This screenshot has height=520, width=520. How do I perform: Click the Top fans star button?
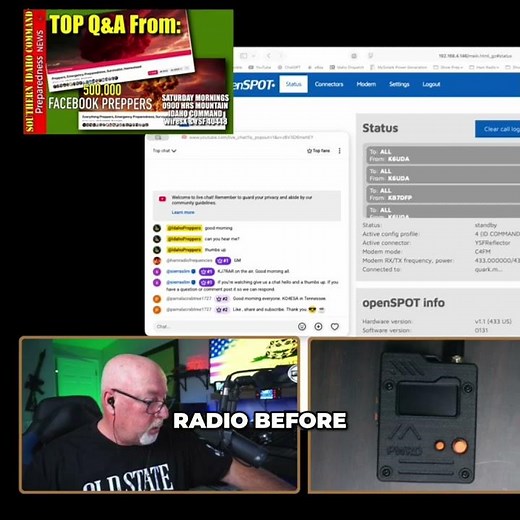click(x=318, y=151)
